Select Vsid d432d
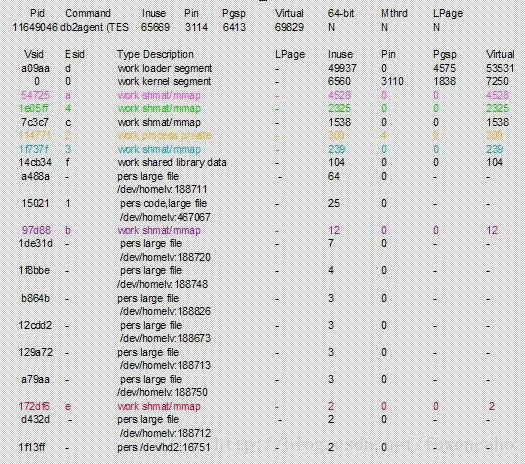The height and width of the screenshot is (464, 525). click(35, 419)
